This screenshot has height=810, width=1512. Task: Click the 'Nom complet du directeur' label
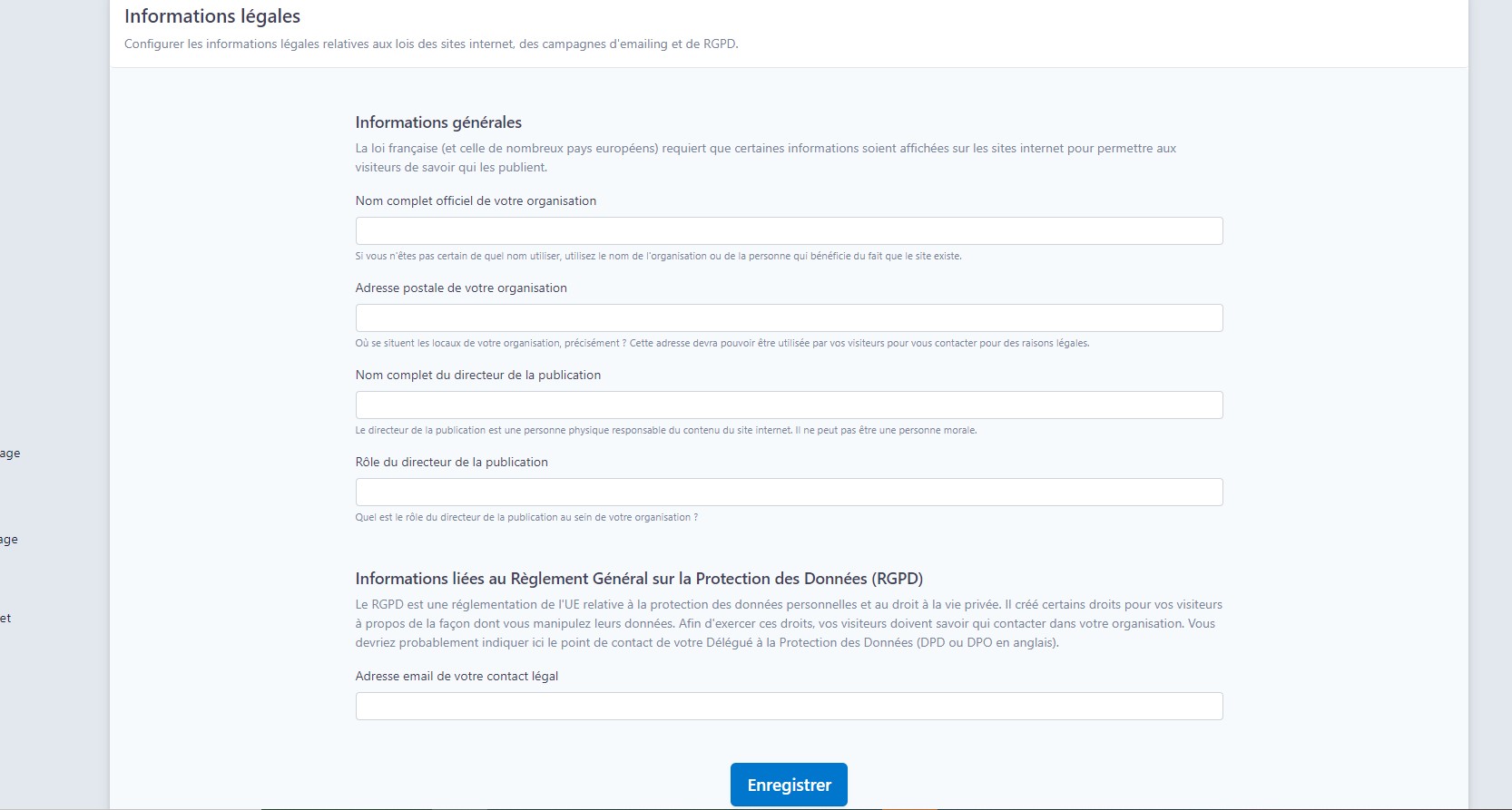(x=478, y=375)
